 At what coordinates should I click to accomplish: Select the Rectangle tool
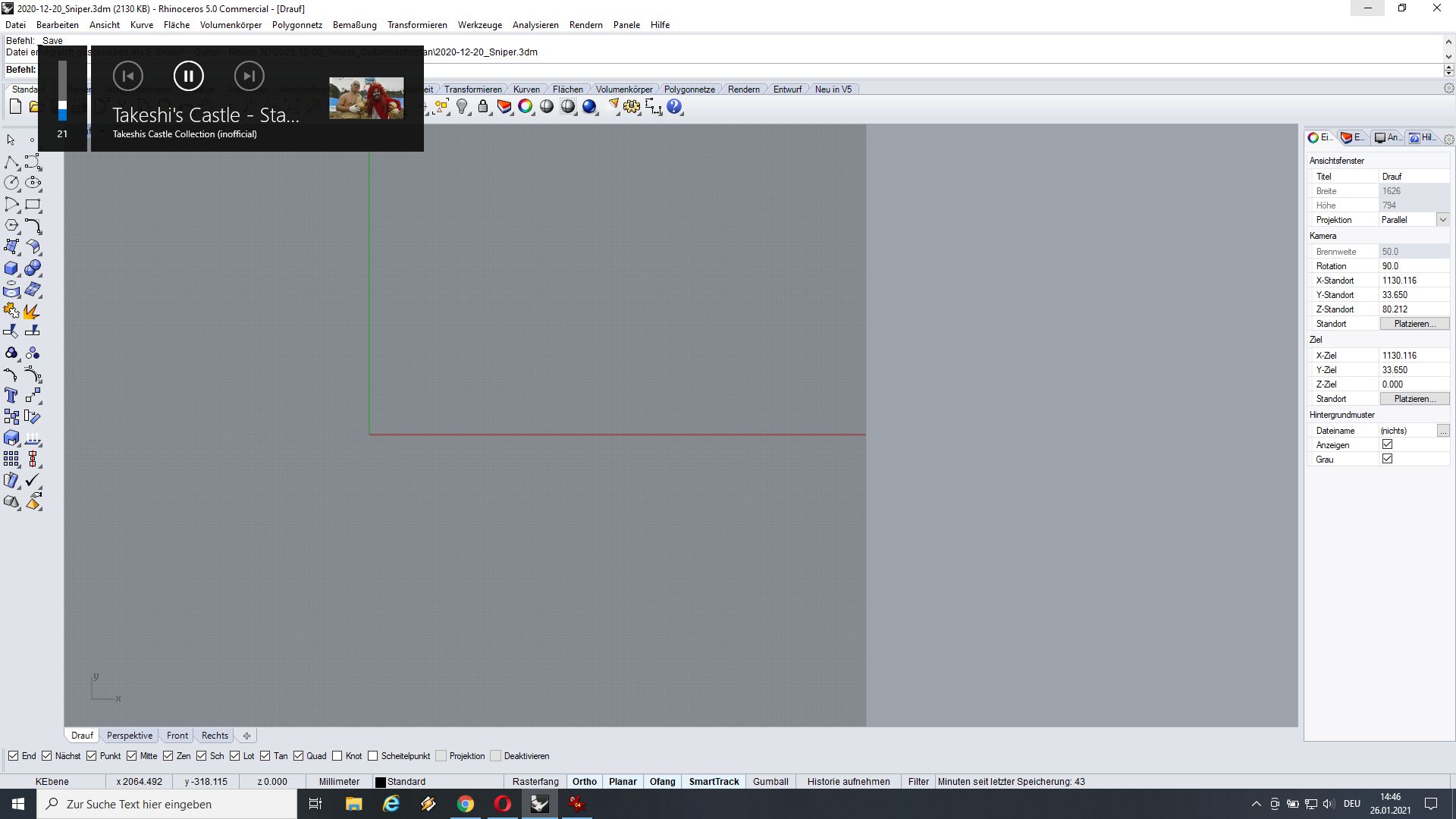coord(33,205)
